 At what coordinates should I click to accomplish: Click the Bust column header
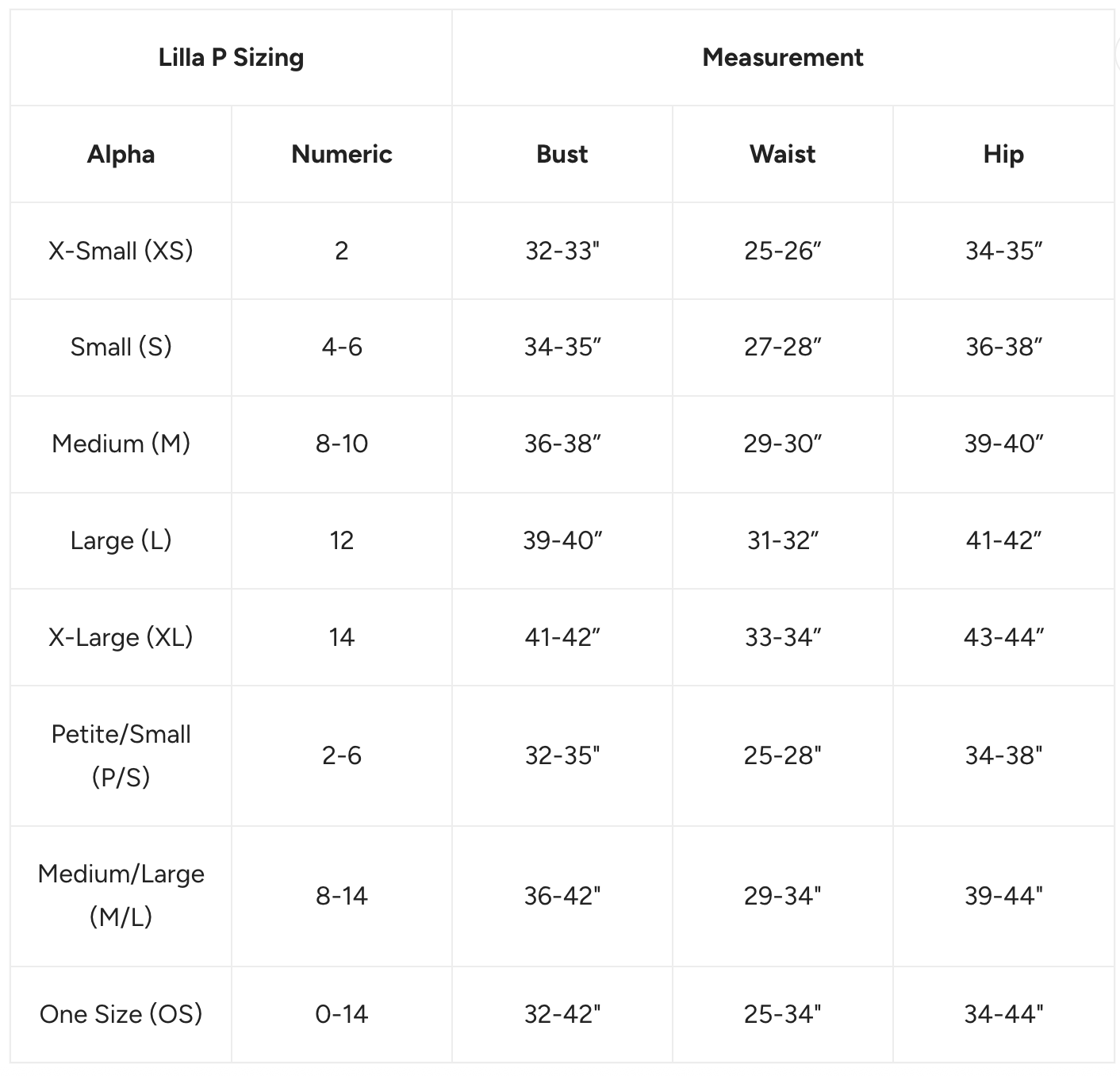[562, 154]
